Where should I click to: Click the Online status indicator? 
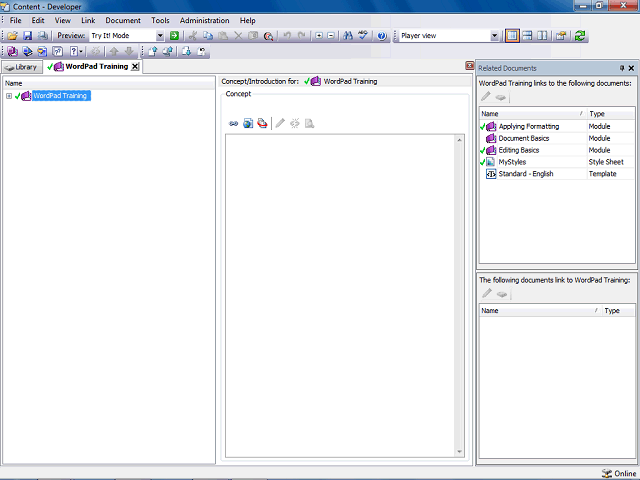tap(619, 473)
